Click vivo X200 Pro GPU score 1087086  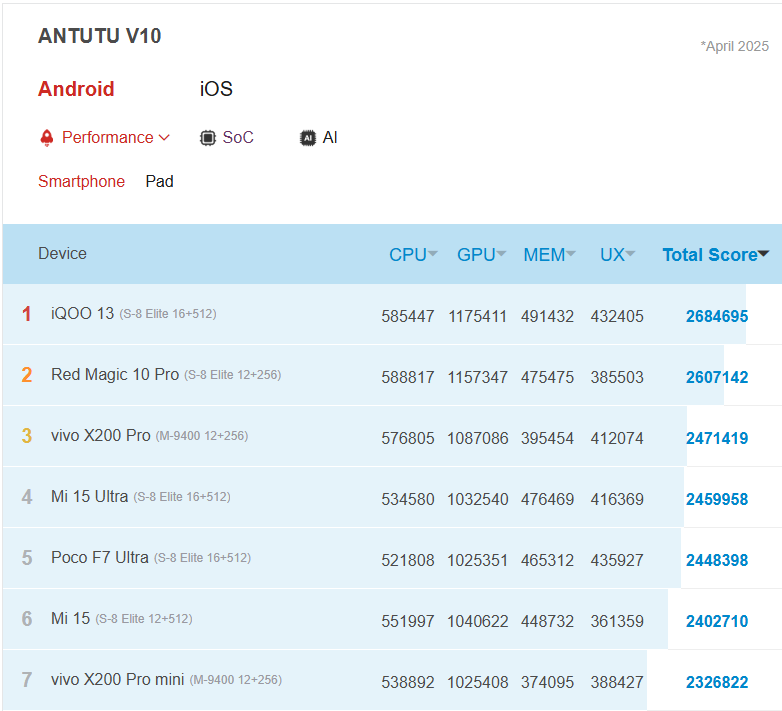click(477, 438)
